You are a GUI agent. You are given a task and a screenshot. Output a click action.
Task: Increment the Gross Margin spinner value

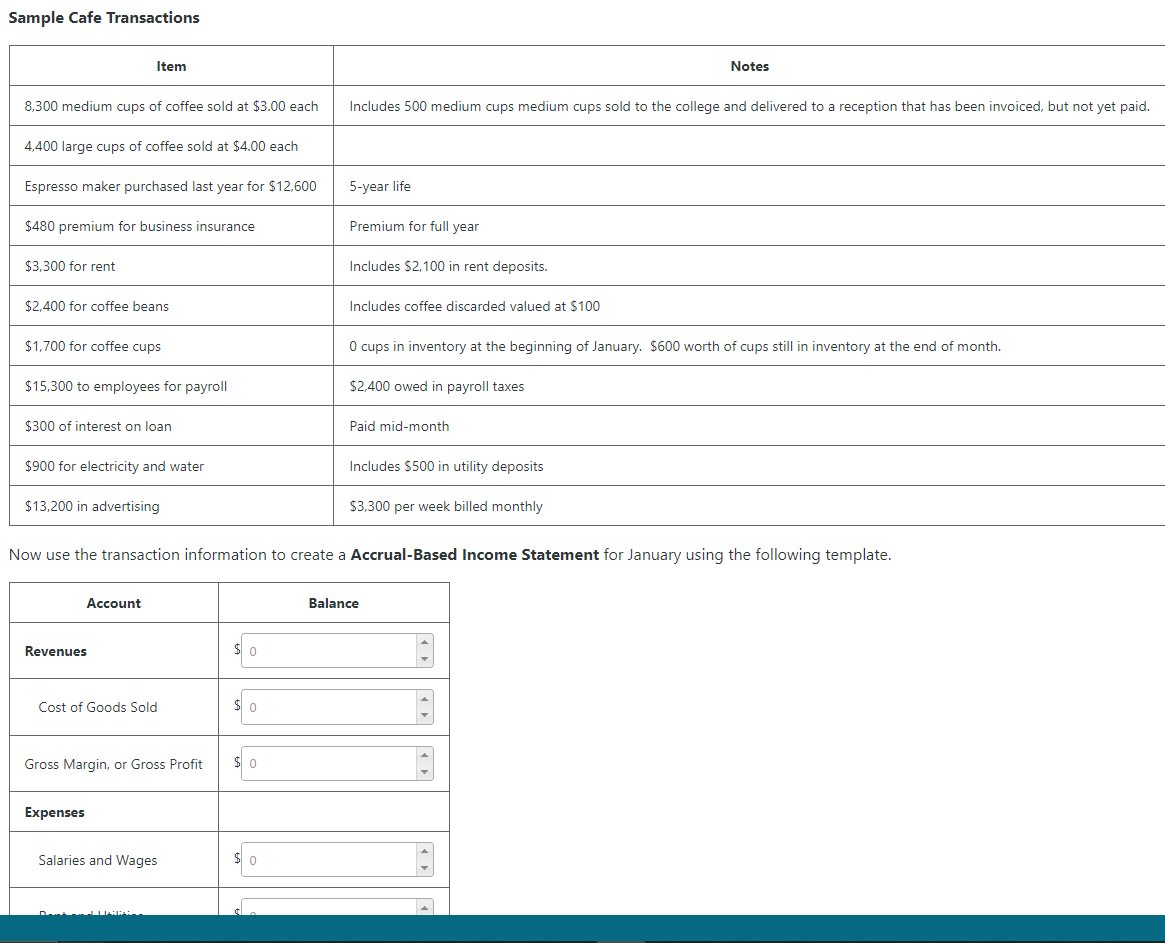pyautogui.click(x=422, y=757)
